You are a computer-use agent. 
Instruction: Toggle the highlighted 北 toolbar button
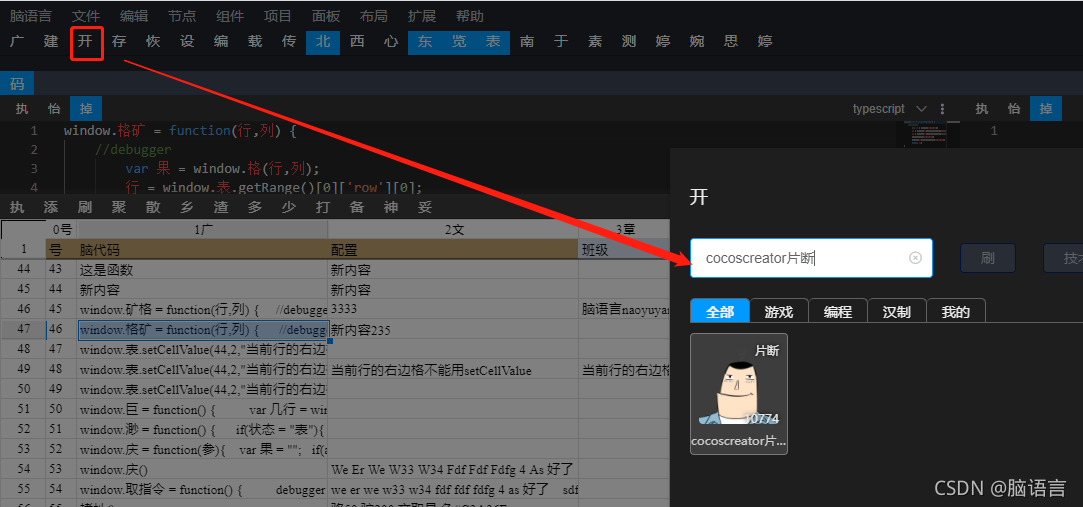point(323,41)
